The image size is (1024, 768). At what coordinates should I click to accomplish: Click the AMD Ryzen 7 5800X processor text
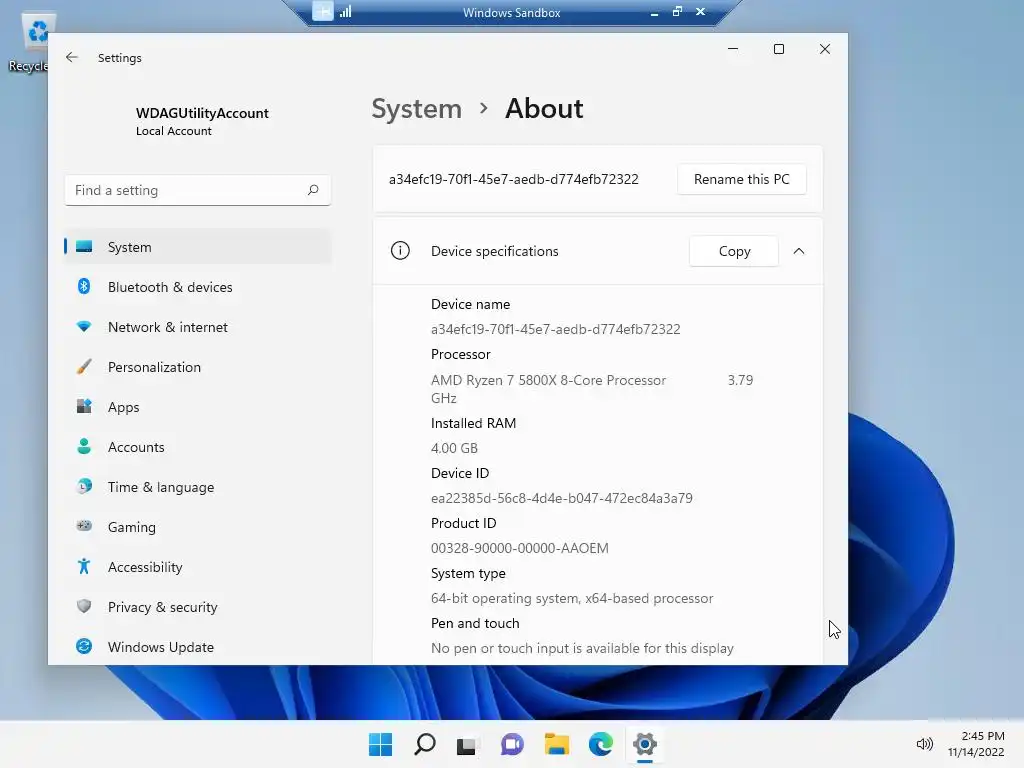click(549, 380)
